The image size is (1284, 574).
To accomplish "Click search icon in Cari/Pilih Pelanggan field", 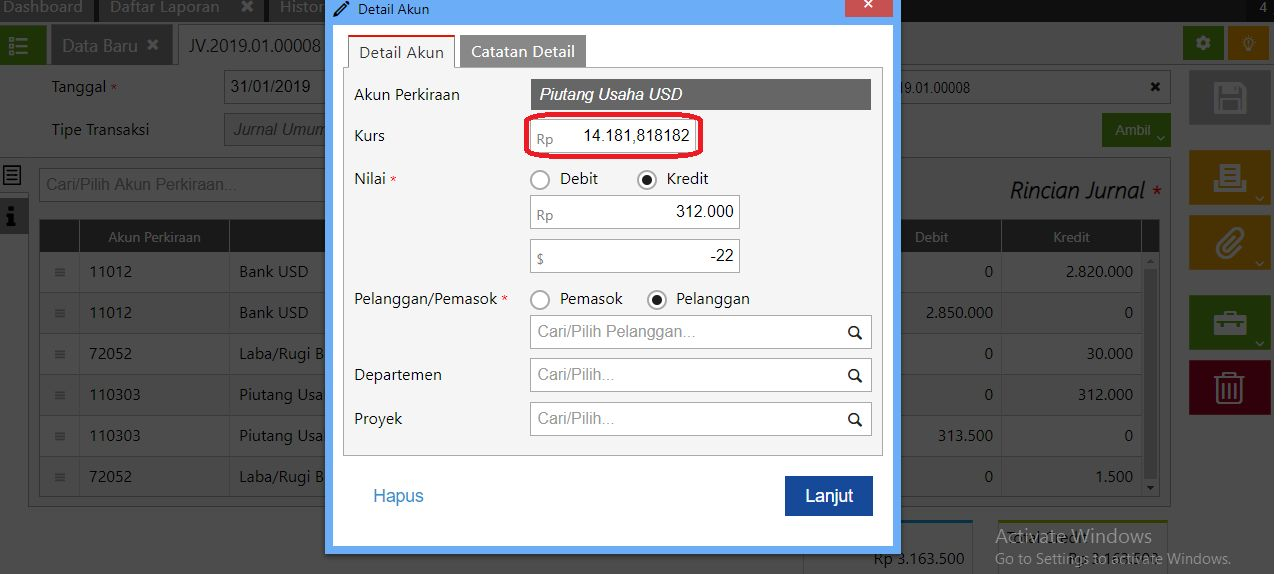I will pos(855,332).
